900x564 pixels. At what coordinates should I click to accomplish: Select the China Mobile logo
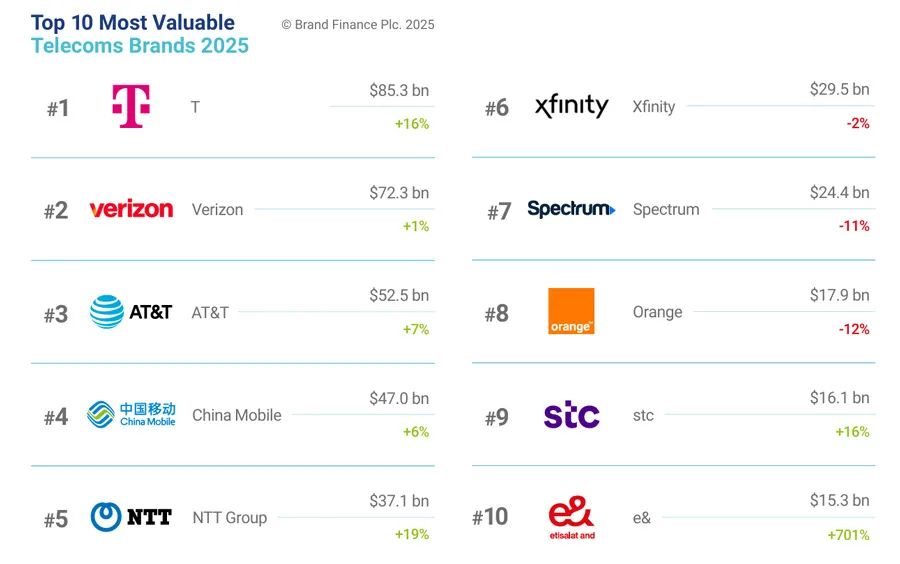(x=131, y=414)
